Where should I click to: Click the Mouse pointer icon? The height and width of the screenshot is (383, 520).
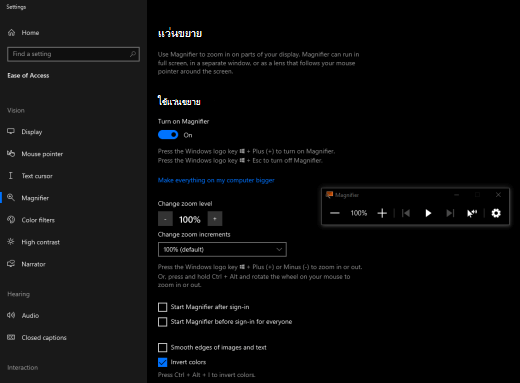[11, 153]
